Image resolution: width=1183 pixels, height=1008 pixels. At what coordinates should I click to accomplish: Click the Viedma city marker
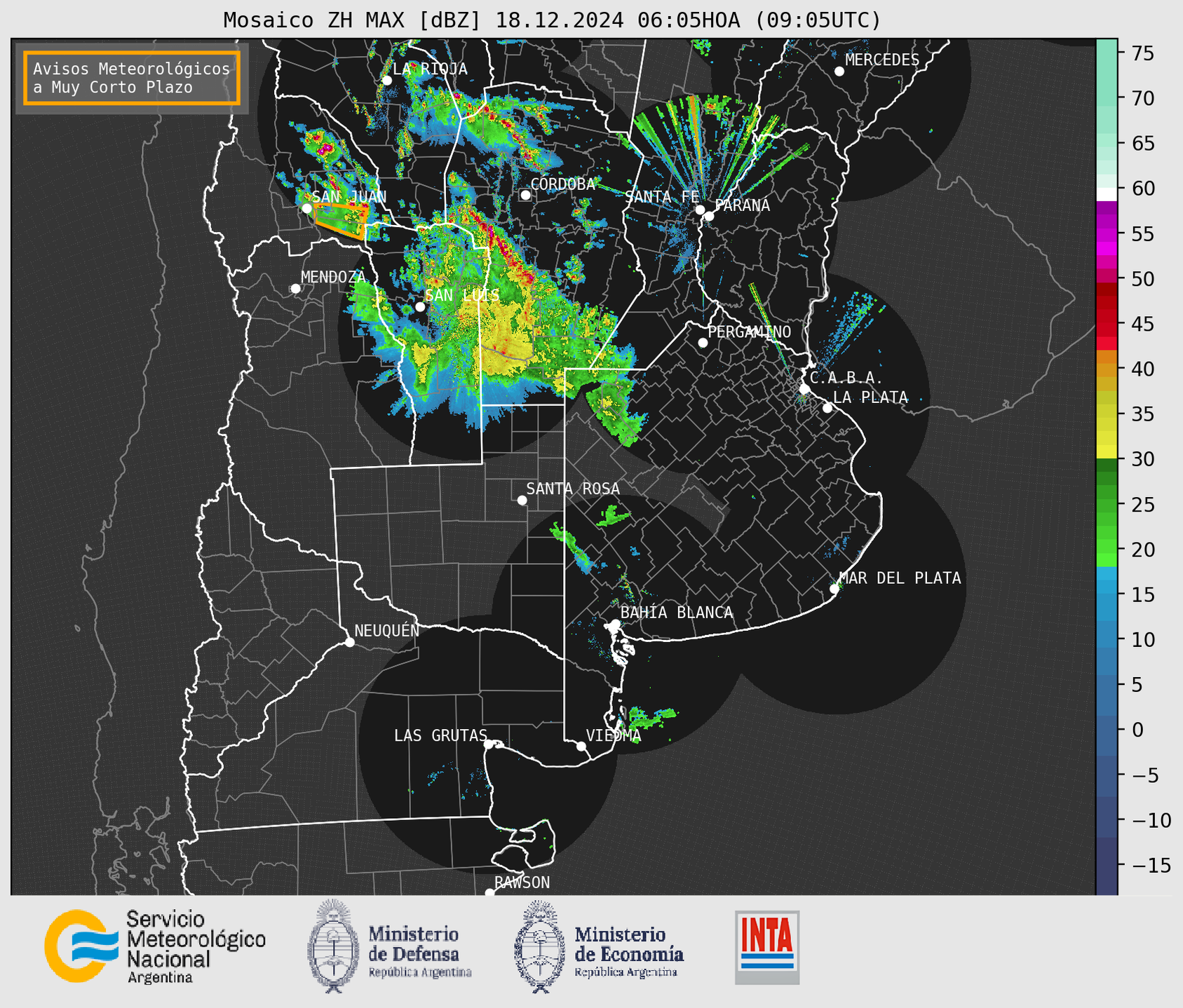tap(581, 746)
